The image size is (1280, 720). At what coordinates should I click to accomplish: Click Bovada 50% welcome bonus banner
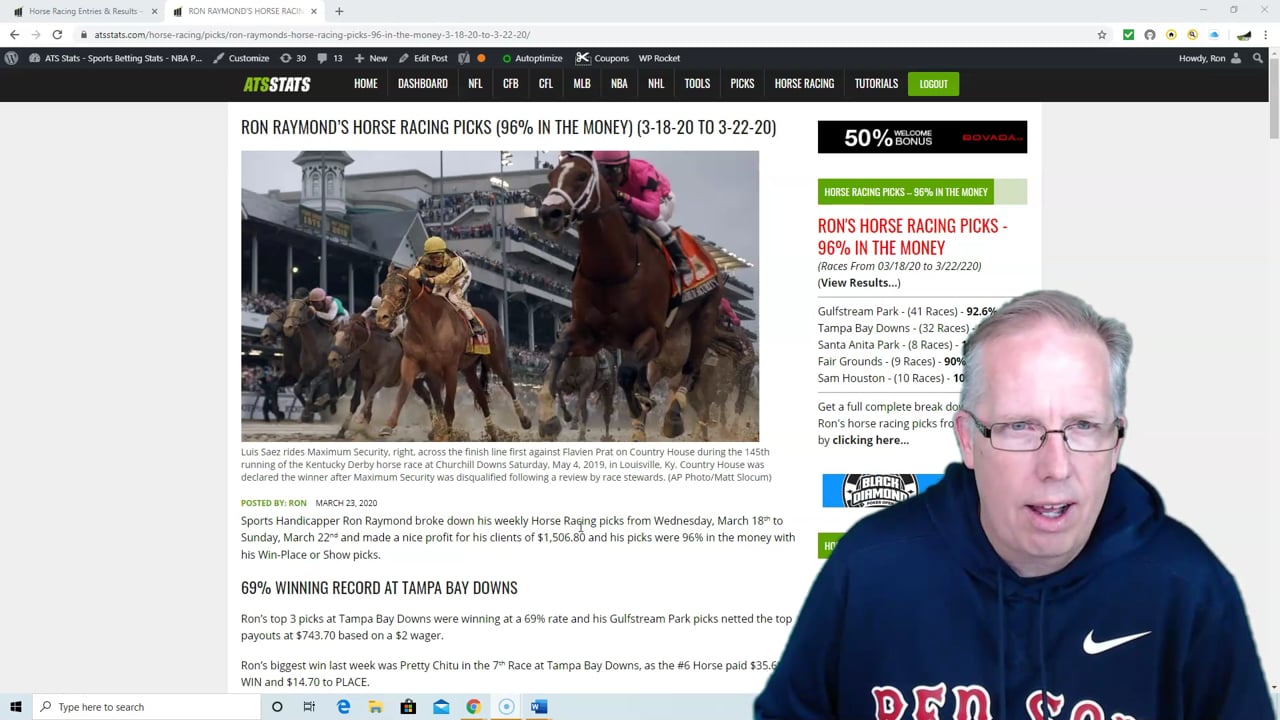pyautogui.click(x=922, y=137)
